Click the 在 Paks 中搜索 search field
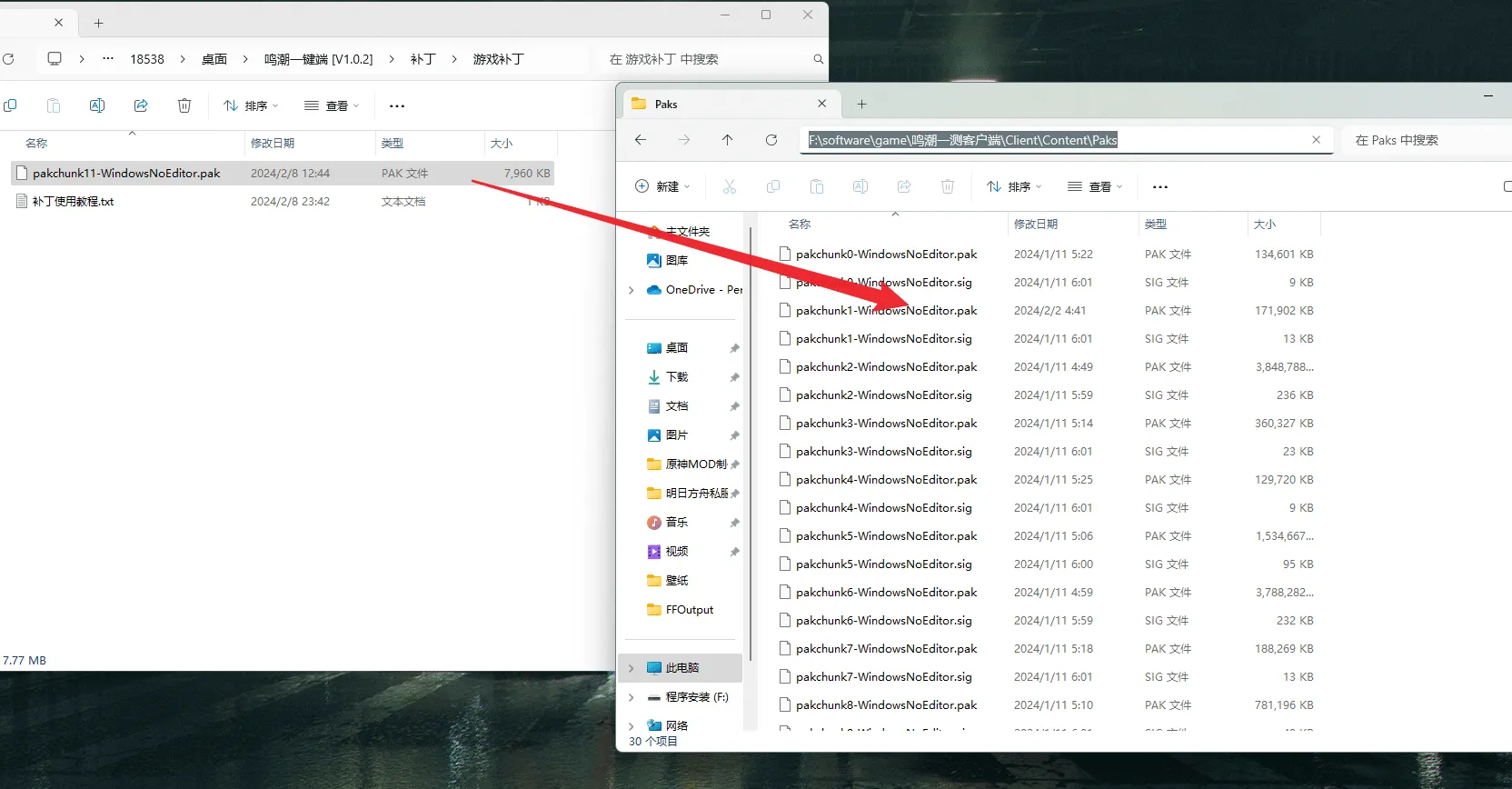 click(1427, 140)
